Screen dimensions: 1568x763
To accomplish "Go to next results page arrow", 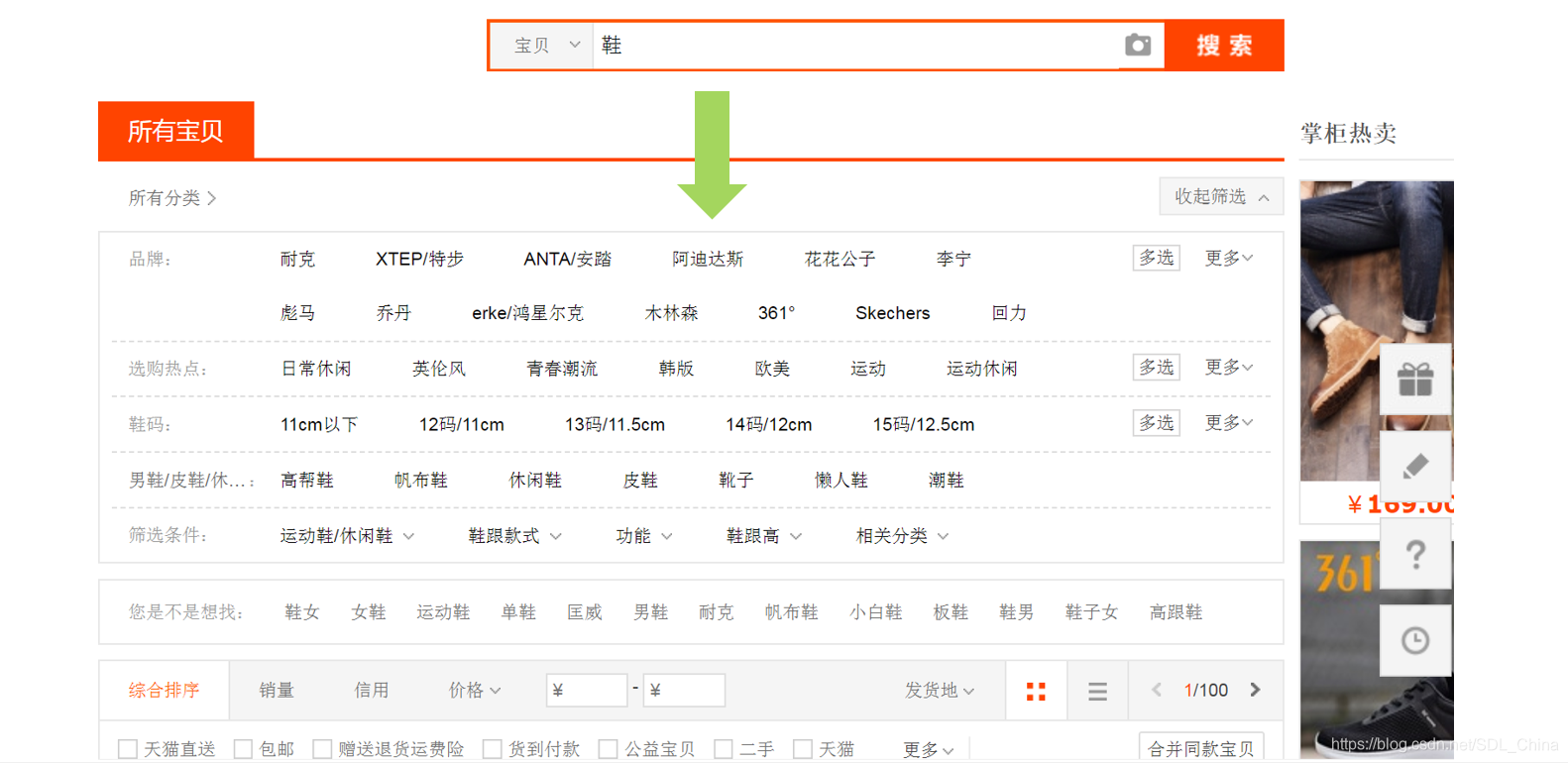I will tap(1256, 690).
